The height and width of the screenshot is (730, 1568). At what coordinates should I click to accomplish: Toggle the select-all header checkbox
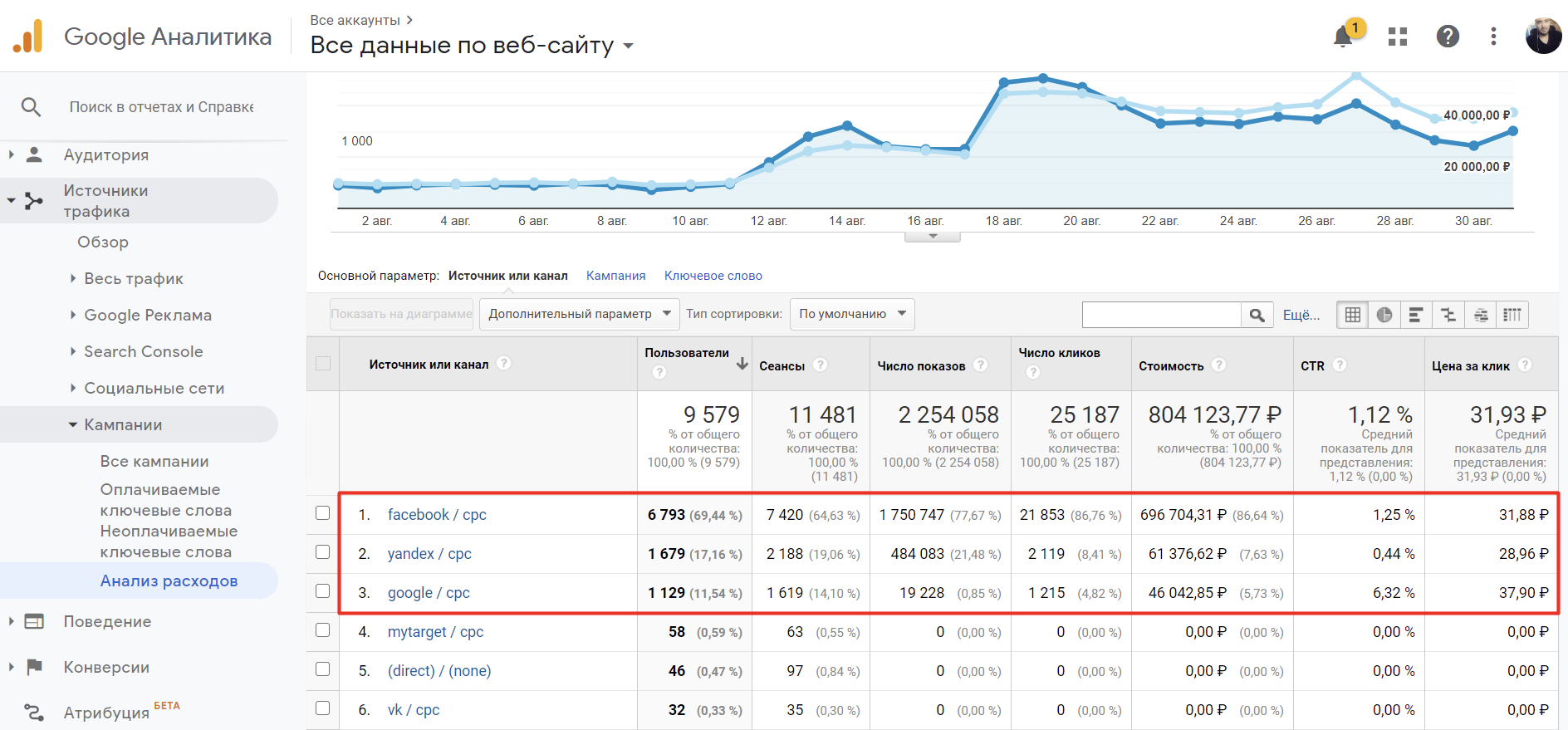[323, 363]
